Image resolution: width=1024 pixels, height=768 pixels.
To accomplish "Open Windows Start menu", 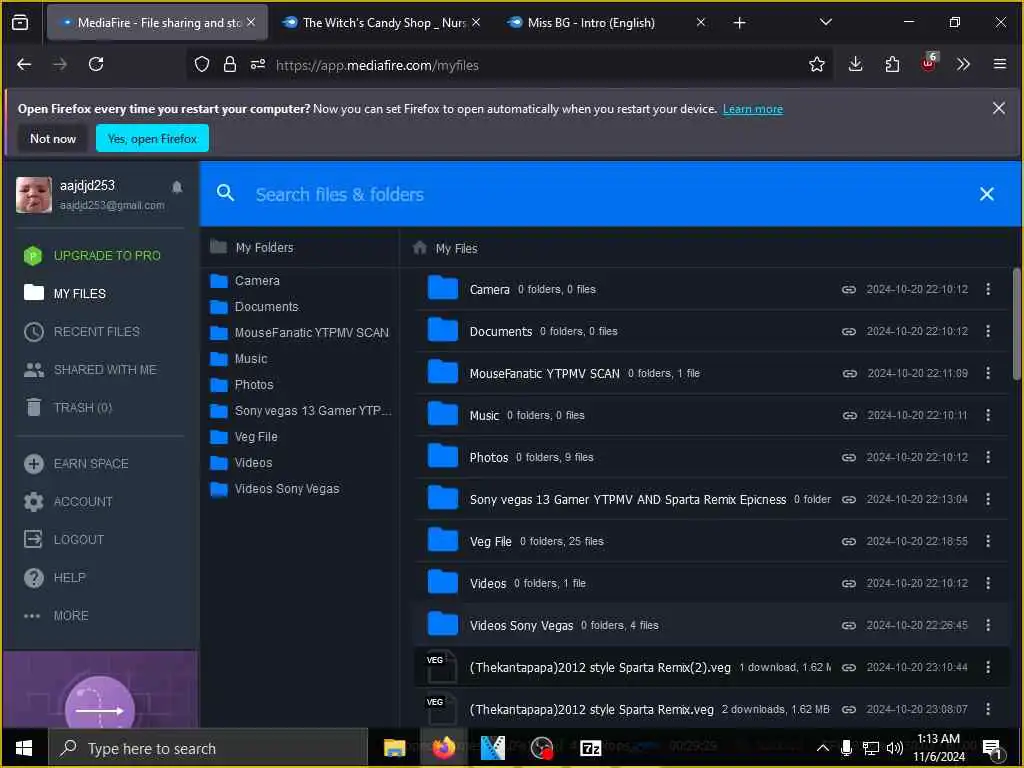I will tap(24, 748).
